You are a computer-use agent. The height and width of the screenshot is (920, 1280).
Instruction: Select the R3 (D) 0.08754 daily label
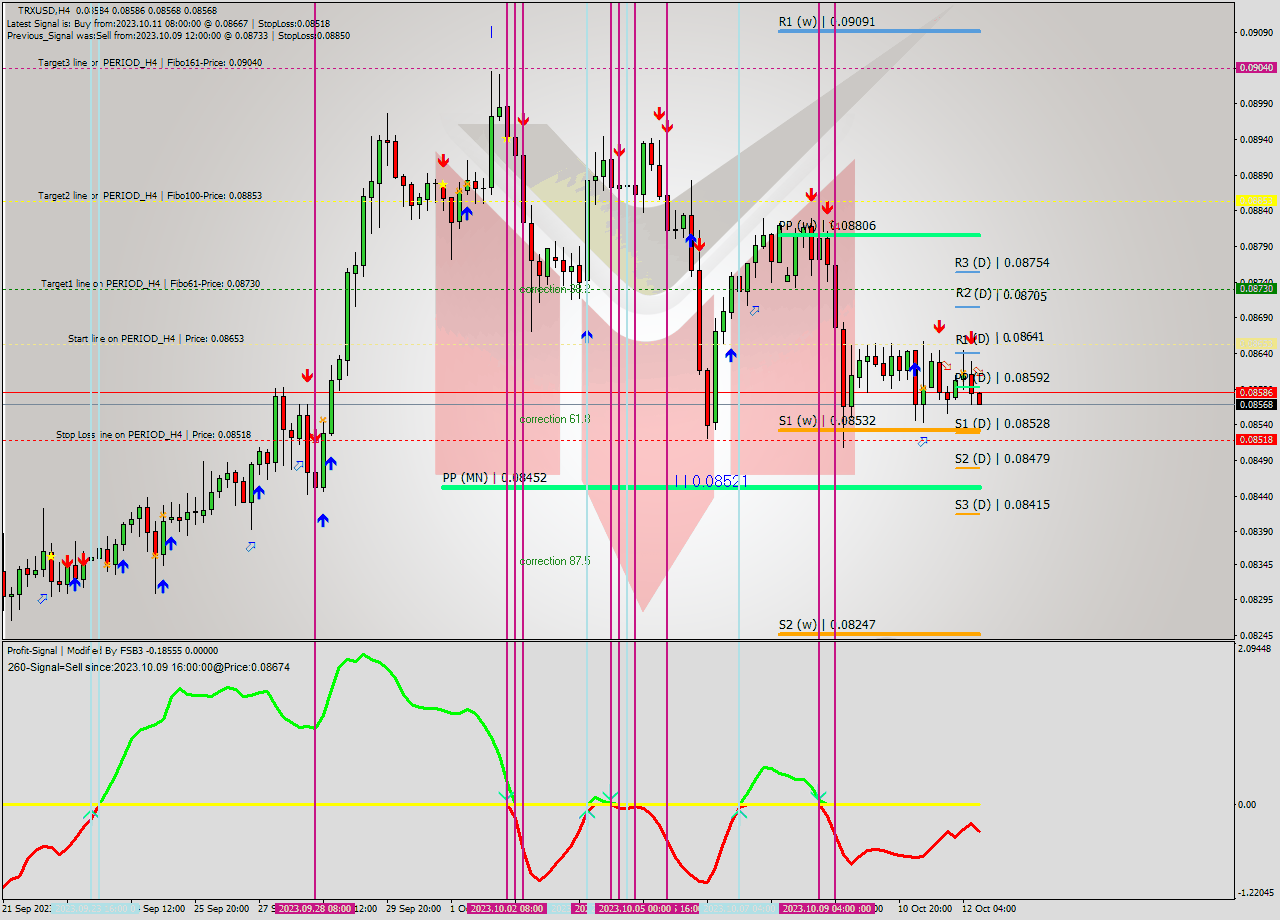click(1002, 263)
